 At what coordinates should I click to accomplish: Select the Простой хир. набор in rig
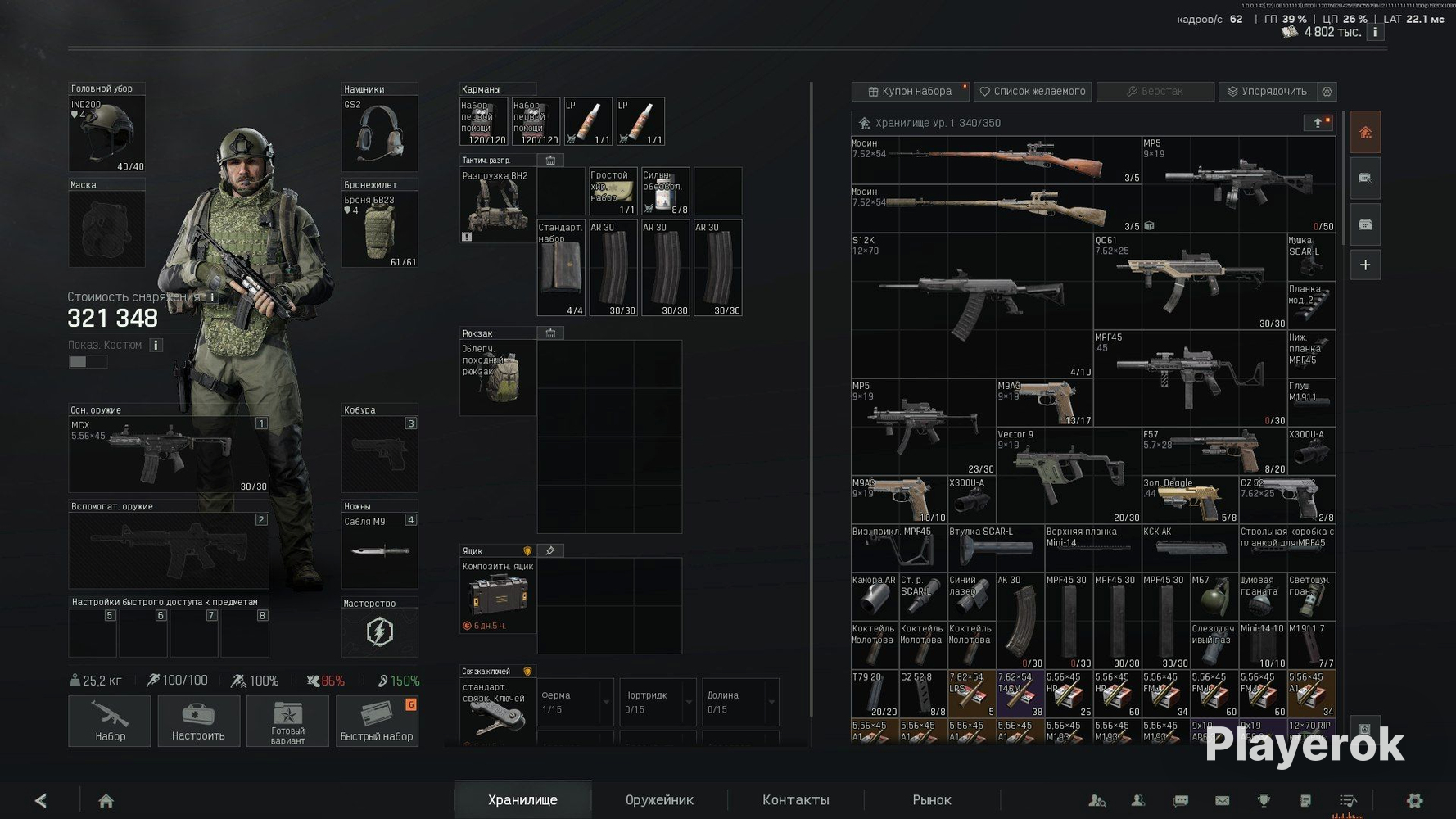pyautogui.click(x=613, y=192)
